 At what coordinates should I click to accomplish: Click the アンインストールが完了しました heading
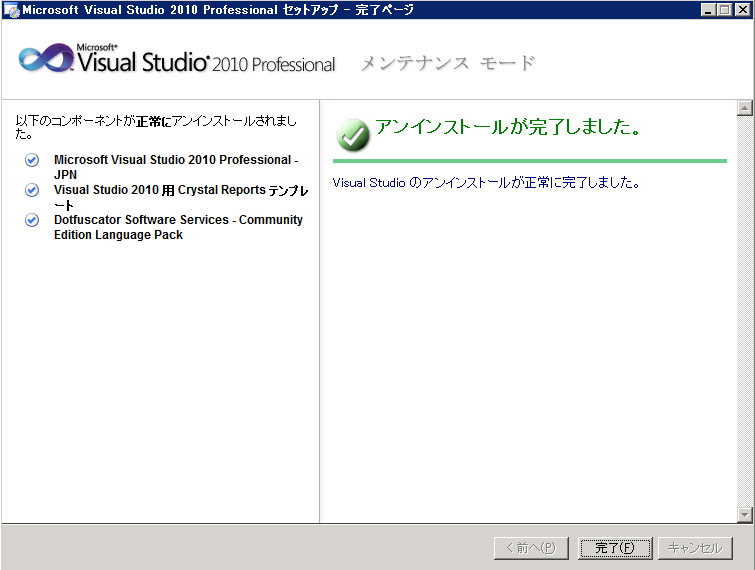pos(507,128)
